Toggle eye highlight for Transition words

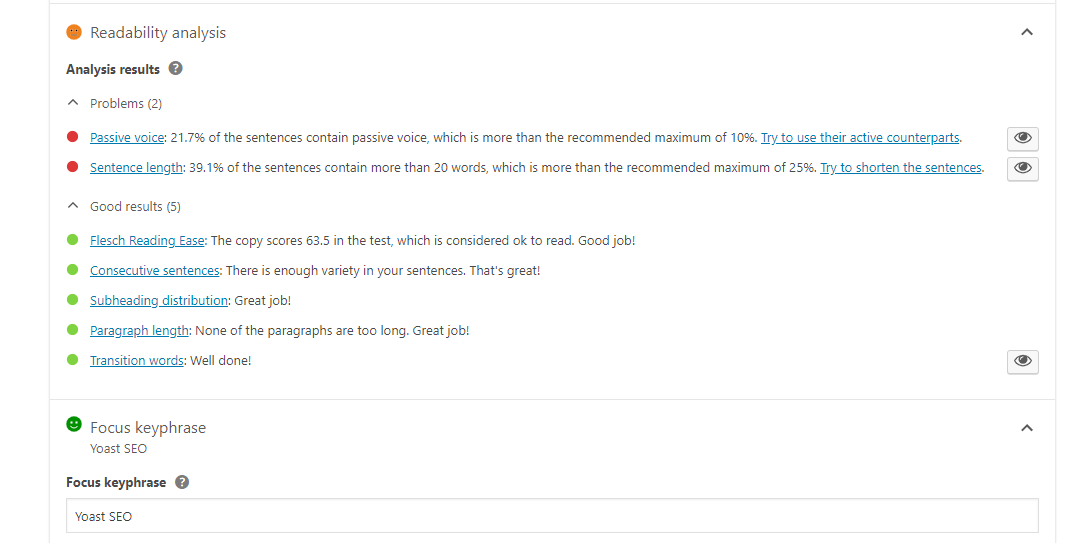pos(1023,361)
